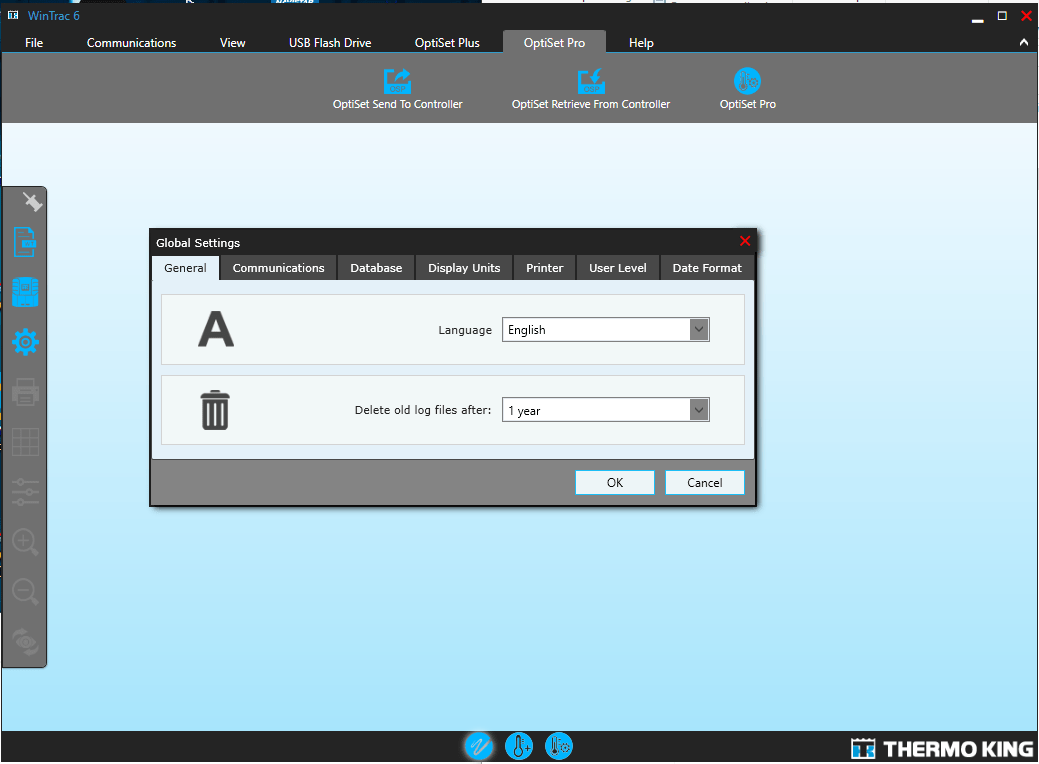1039x764 pixels.
Task: Open the USB Flash Drive menu
Action: point(330,43)
